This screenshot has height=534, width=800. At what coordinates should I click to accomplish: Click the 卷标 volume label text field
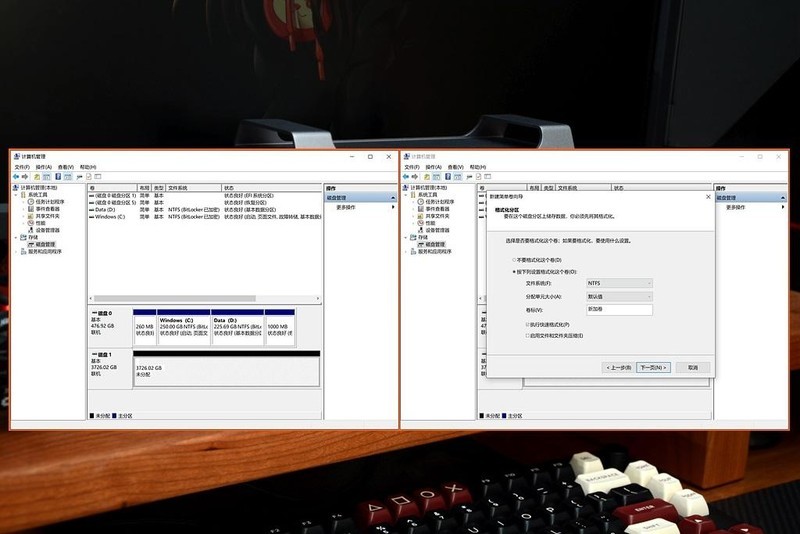(x=619, y=310)
